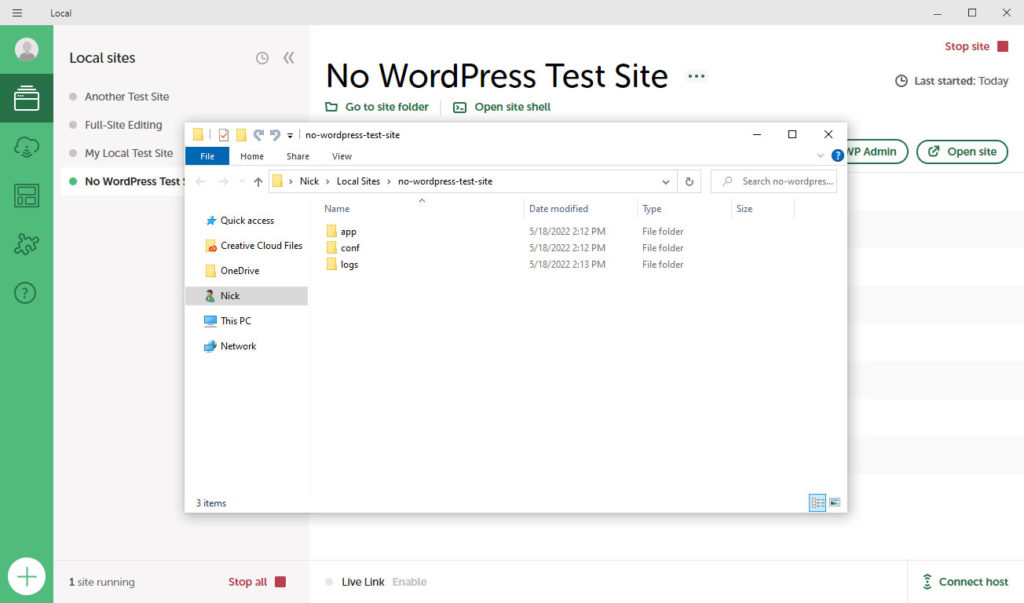Open the Blueprints sidebar icon
Viewport: 1024px width, 603px height.
tap(26, 195)
